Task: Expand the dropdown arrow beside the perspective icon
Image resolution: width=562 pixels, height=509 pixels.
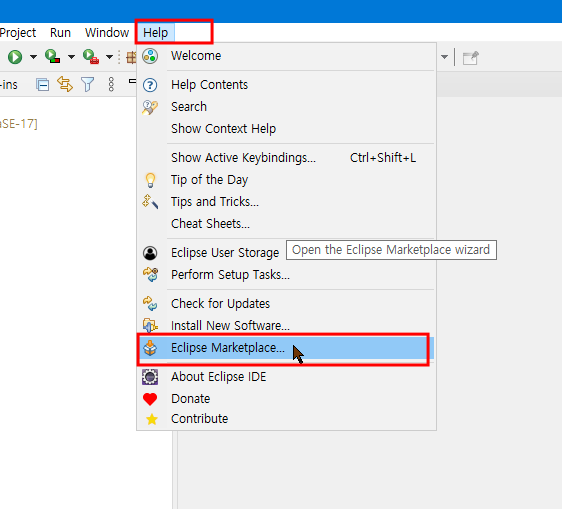Action: click(444, 57)
